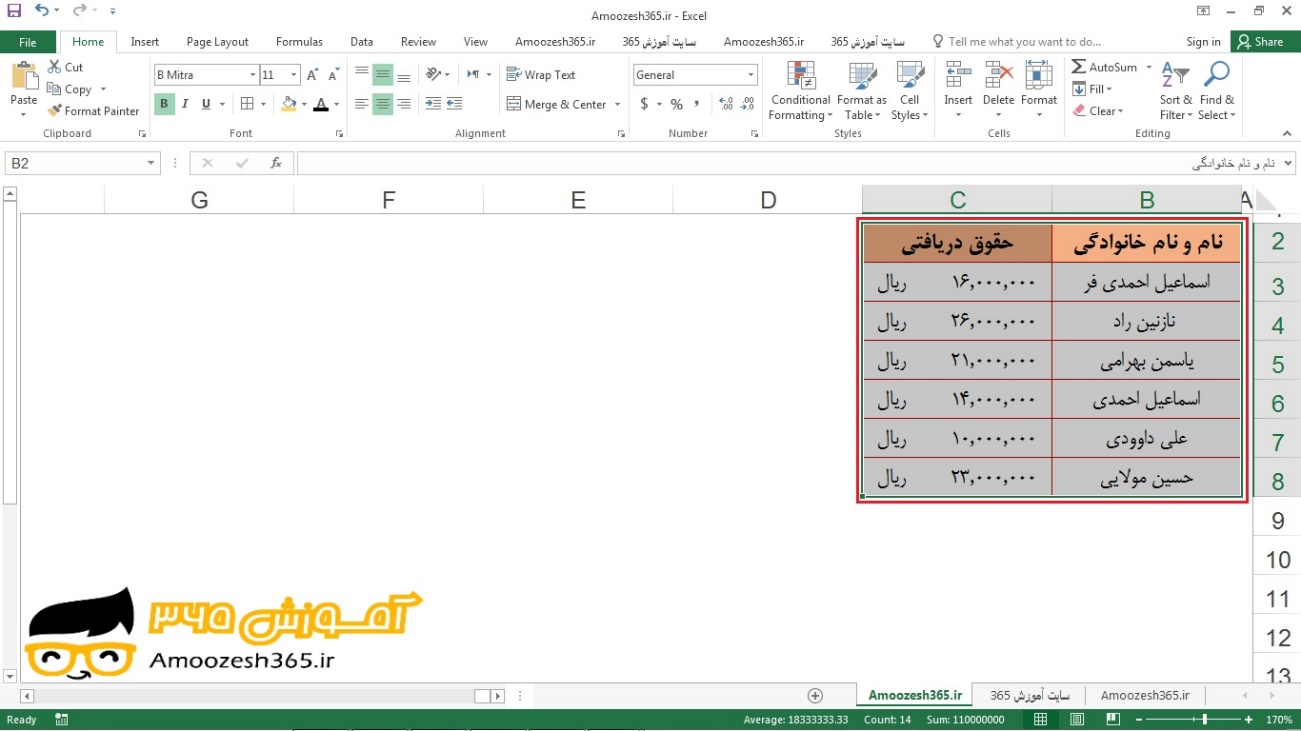Open the General number format dropdown
The image size is (1301, 731).
pyautogui.click(x=751, y=75)
